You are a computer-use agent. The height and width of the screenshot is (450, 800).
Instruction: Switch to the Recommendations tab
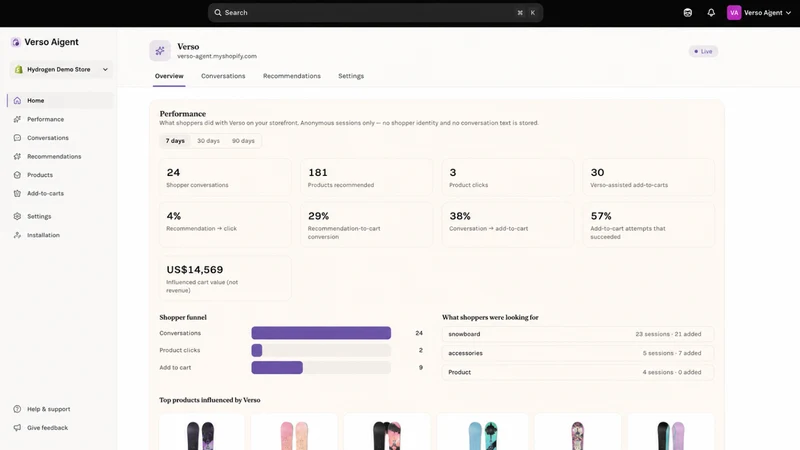click(x=292, y=76)
